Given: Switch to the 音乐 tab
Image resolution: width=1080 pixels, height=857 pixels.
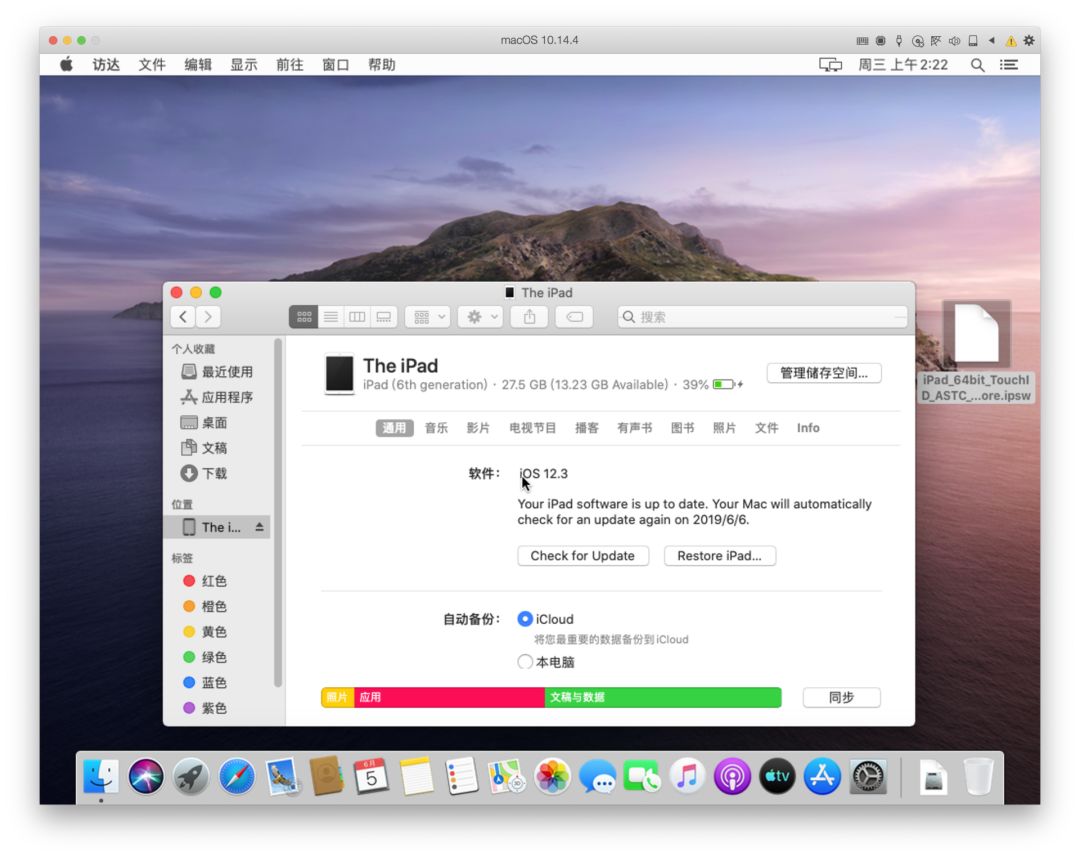Looking at the screenshot, I should (436, 427).
